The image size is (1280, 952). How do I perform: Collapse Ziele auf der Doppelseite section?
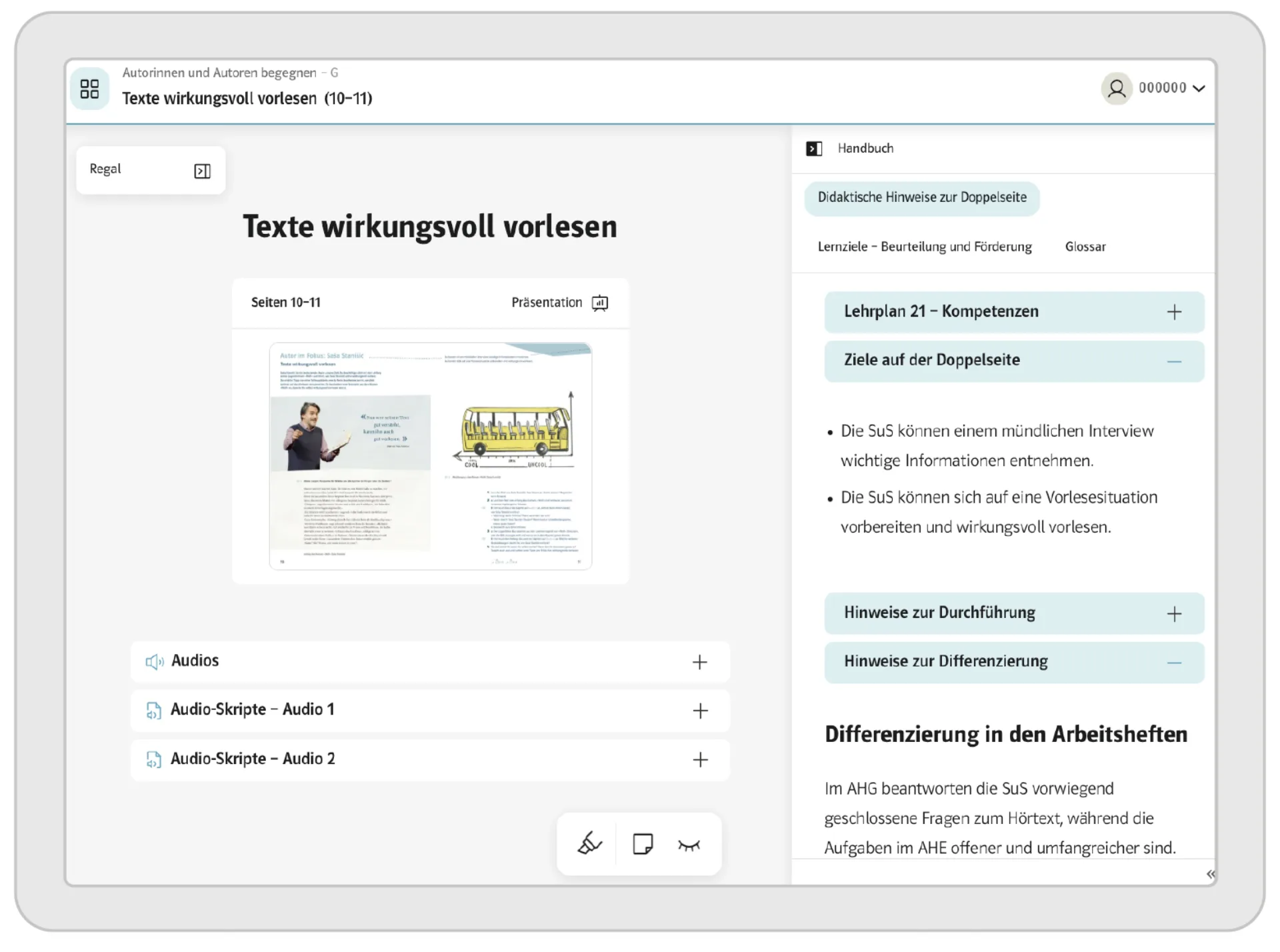[x=1174, y=361]
